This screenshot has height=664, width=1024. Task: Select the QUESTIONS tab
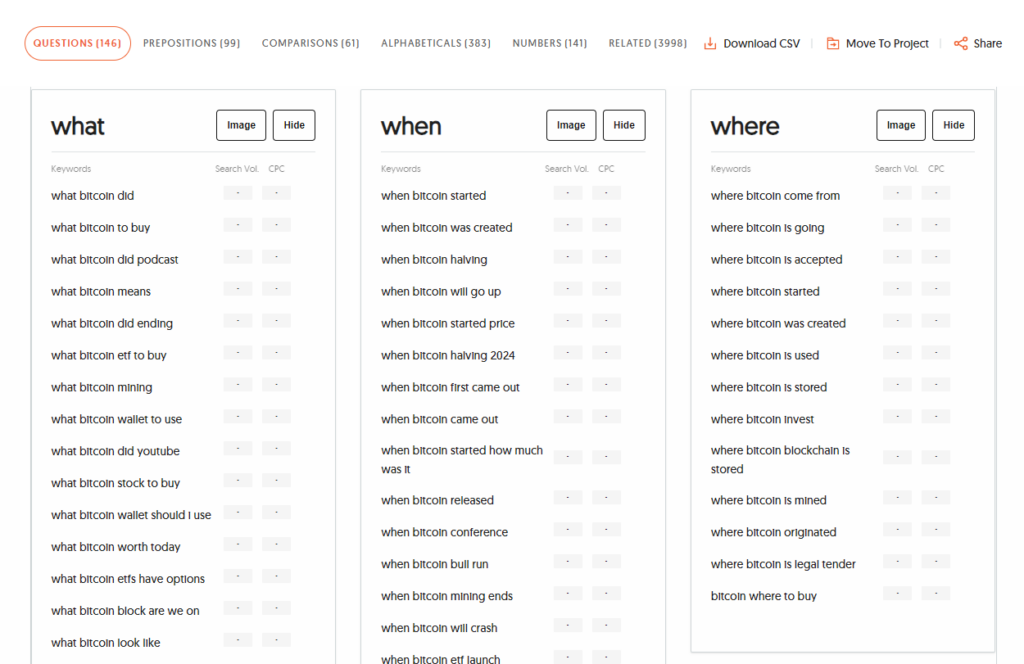click(77, 43)
